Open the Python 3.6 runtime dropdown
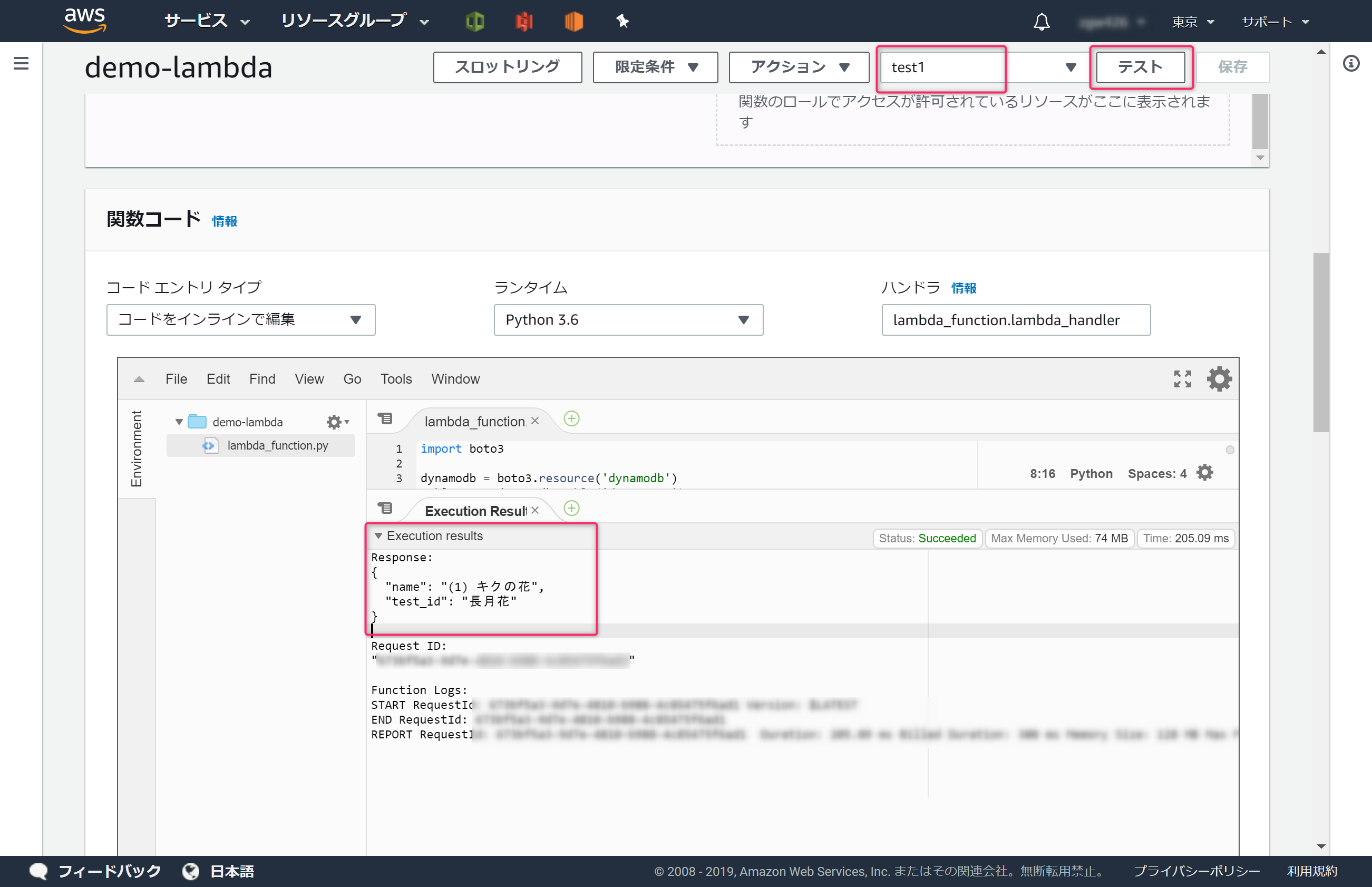The height and width of the screenshot is (887, 1372). pyautogui.click(x=628, y=320)
